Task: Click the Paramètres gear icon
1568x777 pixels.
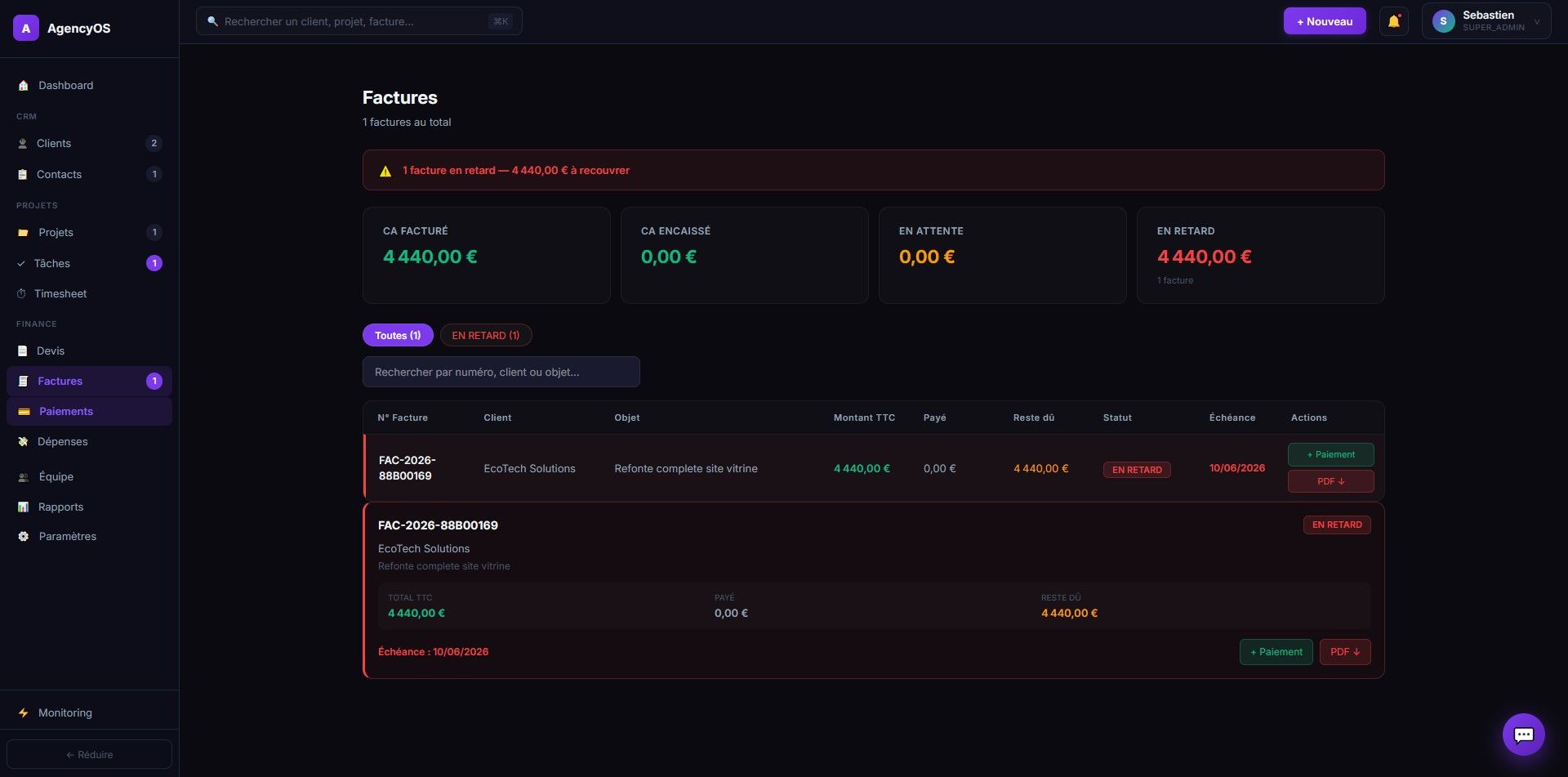Action: coord(23,536)
